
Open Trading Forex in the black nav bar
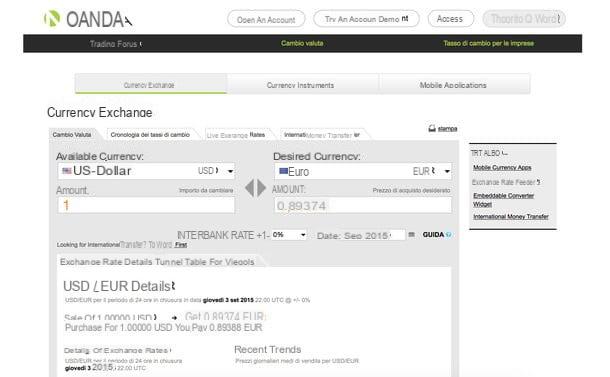[116, 44]
